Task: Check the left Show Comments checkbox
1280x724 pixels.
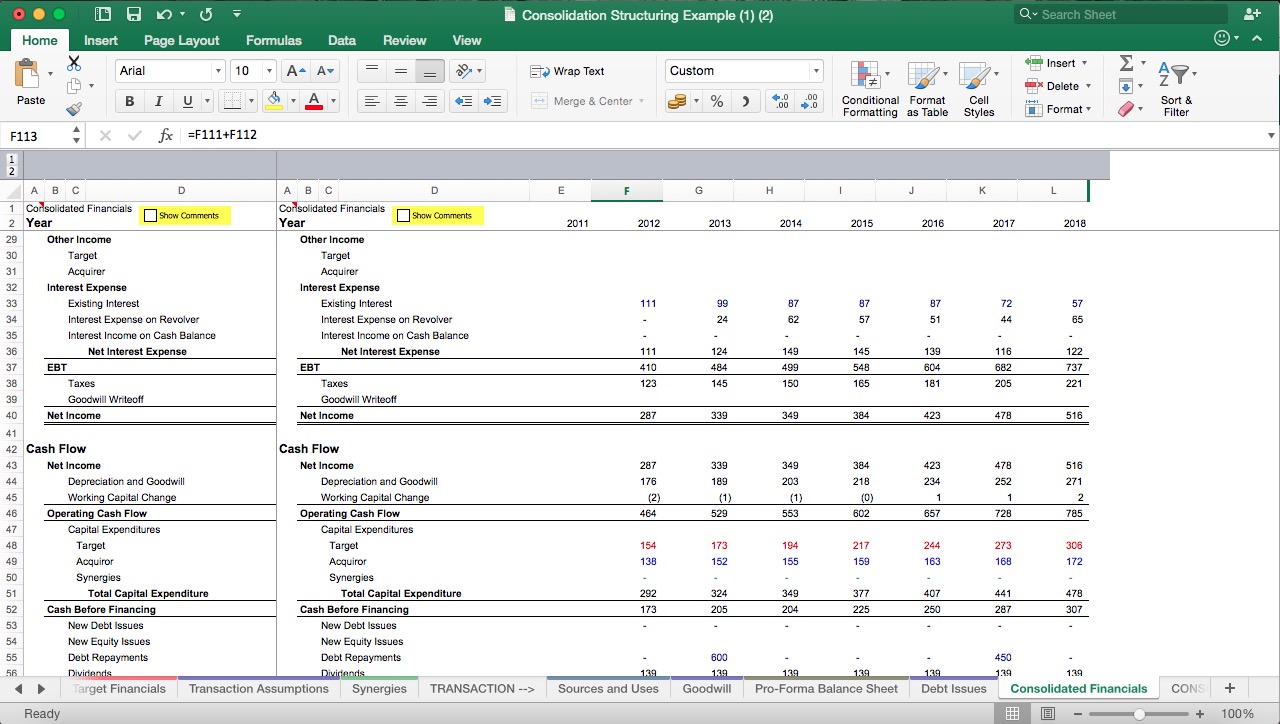Action: (152, 215)
